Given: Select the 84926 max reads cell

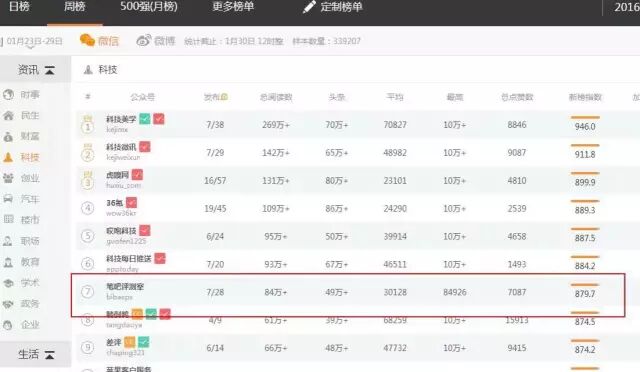Looking at the screenshot, I should (455, 292).
